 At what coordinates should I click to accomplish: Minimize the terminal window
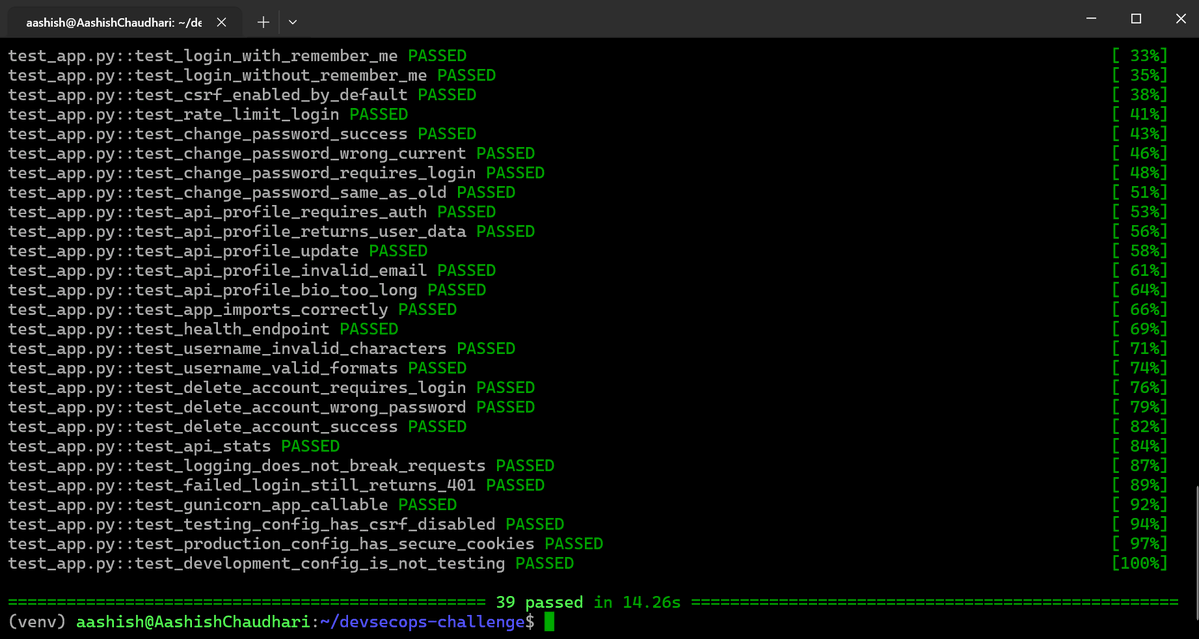(x=1091, y=18)
